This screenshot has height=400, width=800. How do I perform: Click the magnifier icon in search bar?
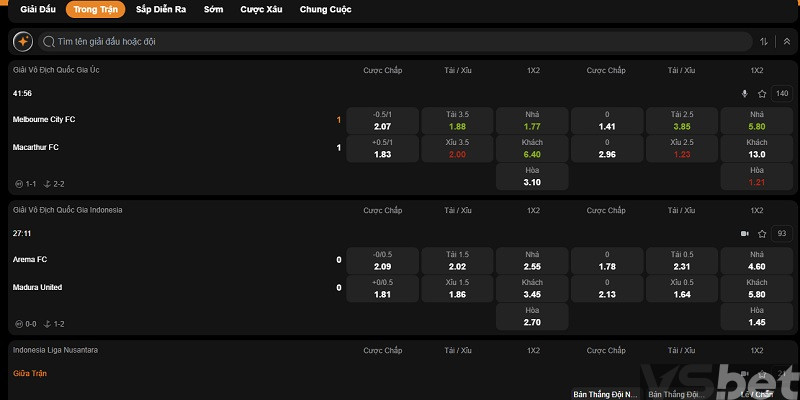coord(48,42)
